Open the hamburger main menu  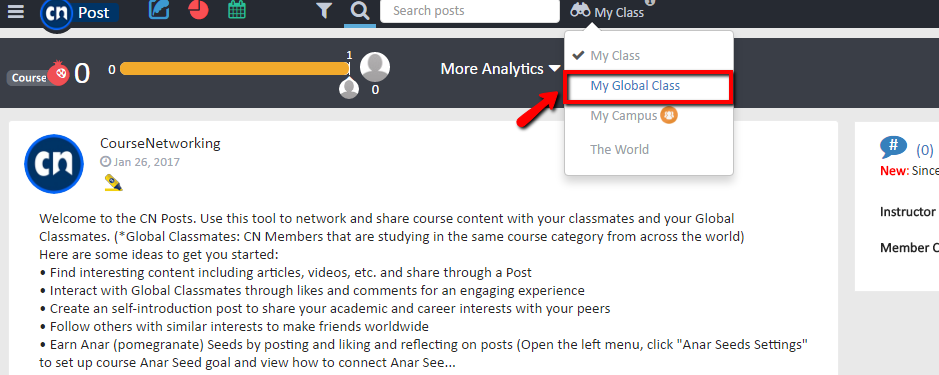tap(16, 10)
